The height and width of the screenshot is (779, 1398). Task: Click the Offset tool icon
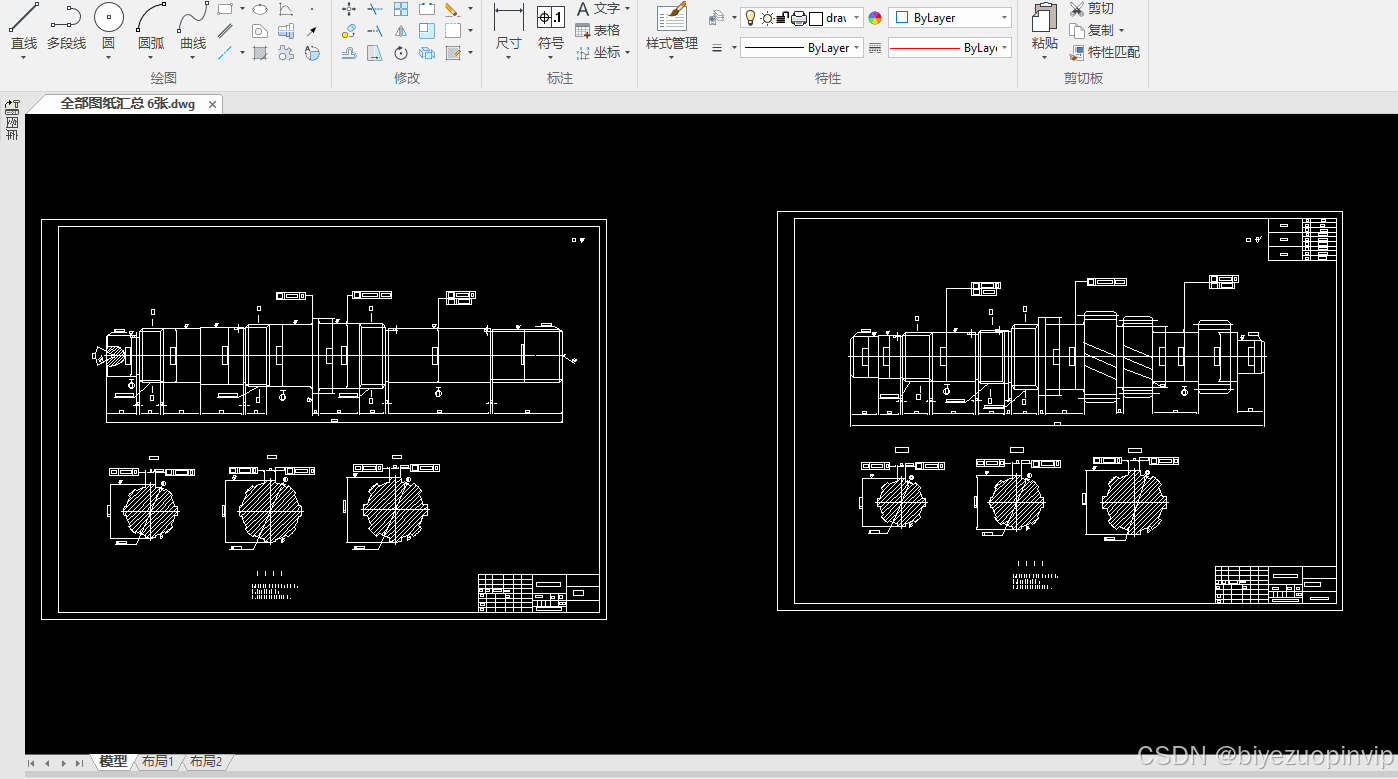coord(349,53)
